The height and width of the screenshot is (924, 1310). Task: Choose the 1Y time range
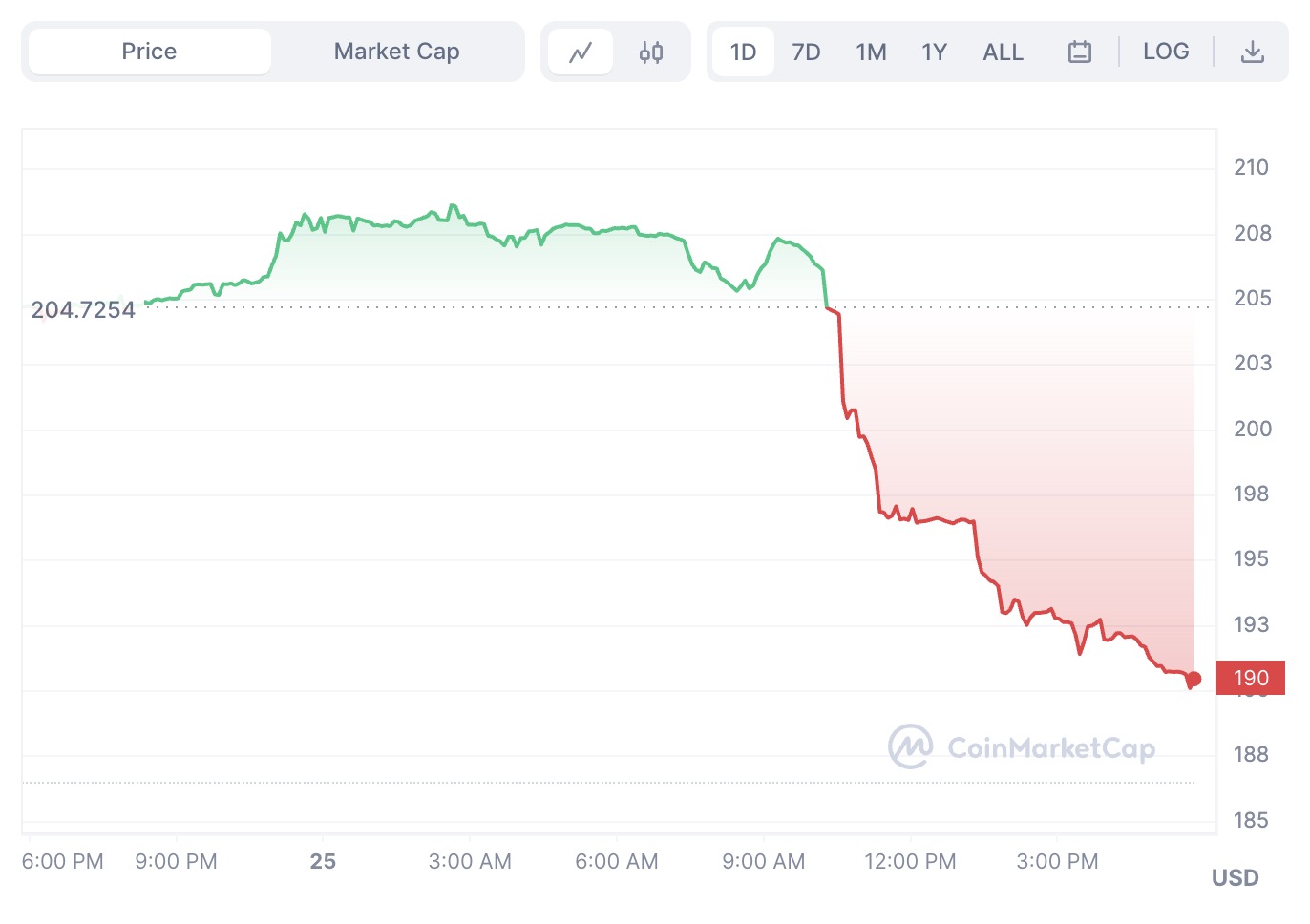click(934, 52)
